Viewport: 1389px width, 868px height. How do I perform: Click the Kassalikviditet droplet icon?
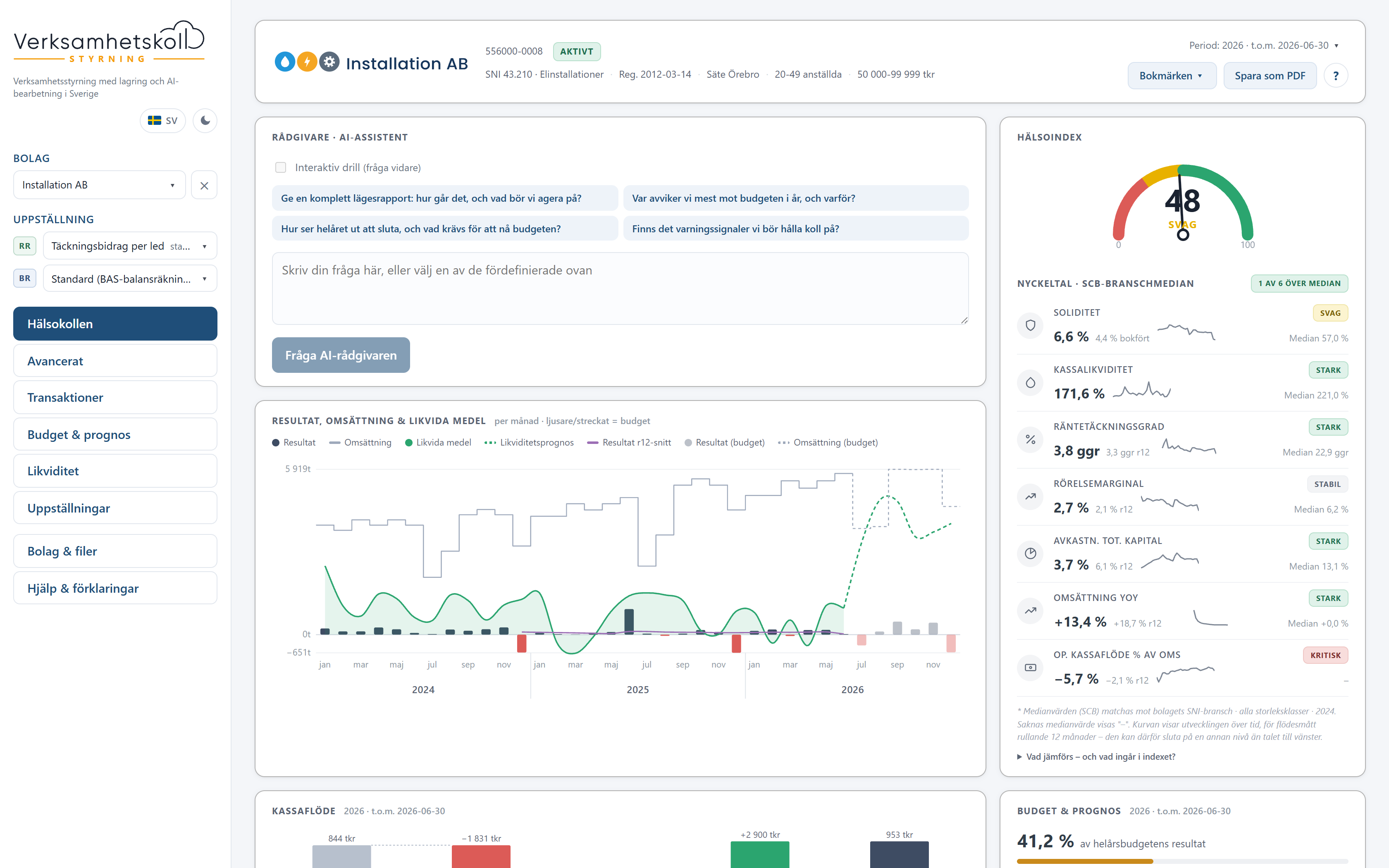[x=1030, y=382]
